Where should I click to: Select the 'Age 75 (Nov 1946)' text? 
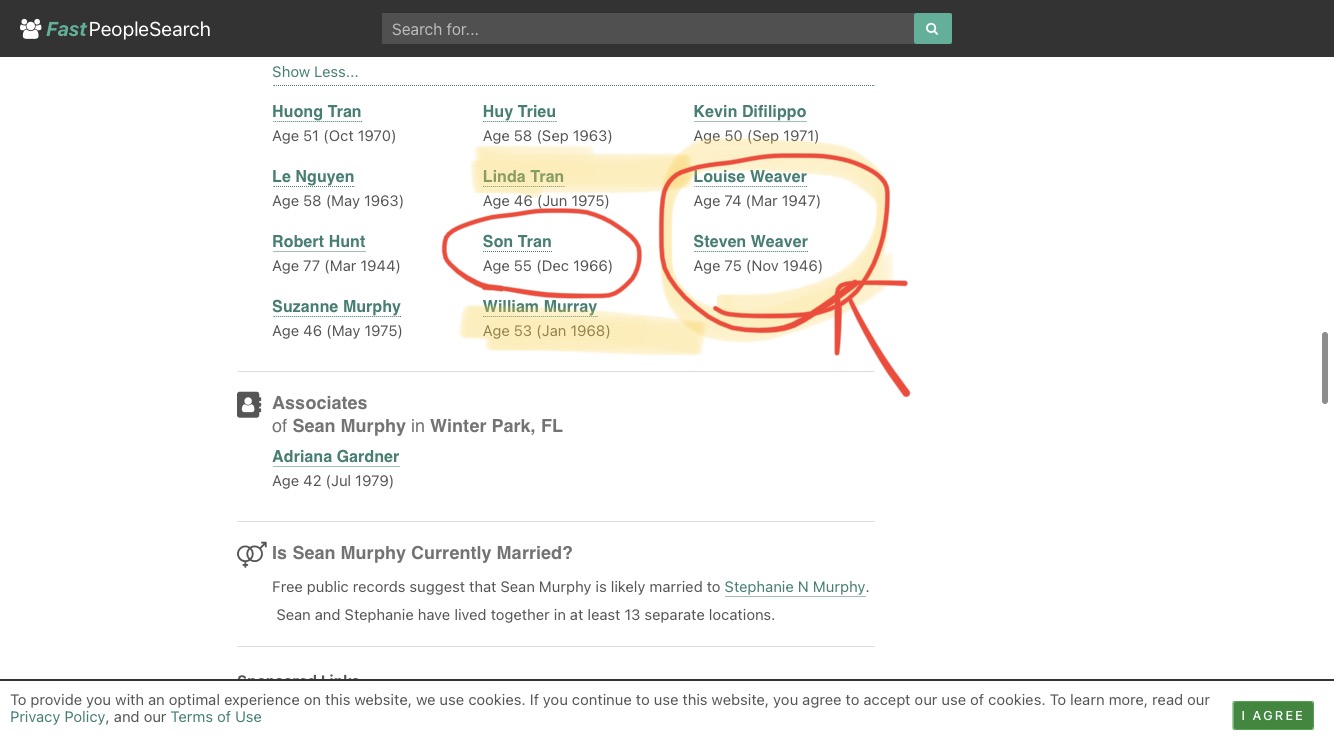point(758,266)
